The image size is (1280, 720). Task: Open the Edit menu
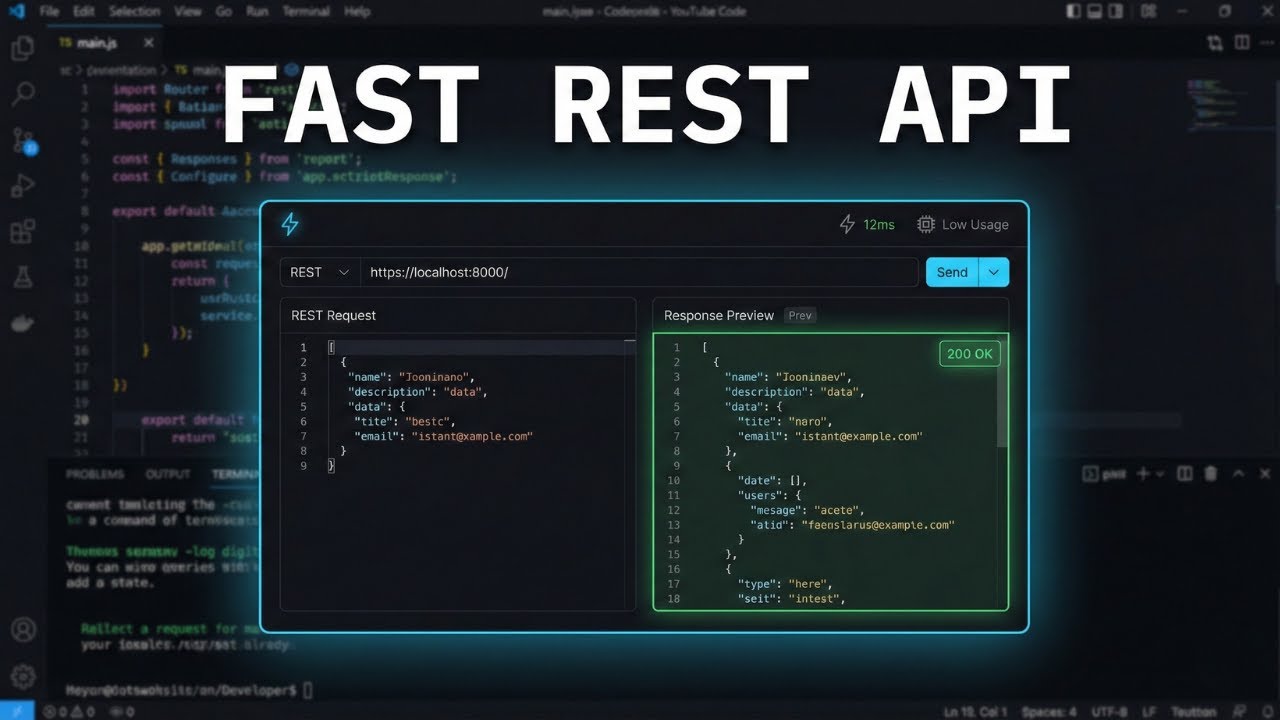[x=84, y=11]
